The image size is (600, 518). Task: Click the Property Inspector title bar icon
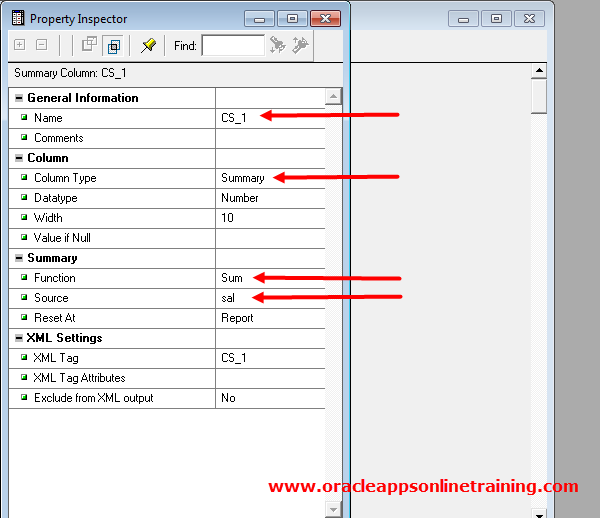(x=17, y=18)
